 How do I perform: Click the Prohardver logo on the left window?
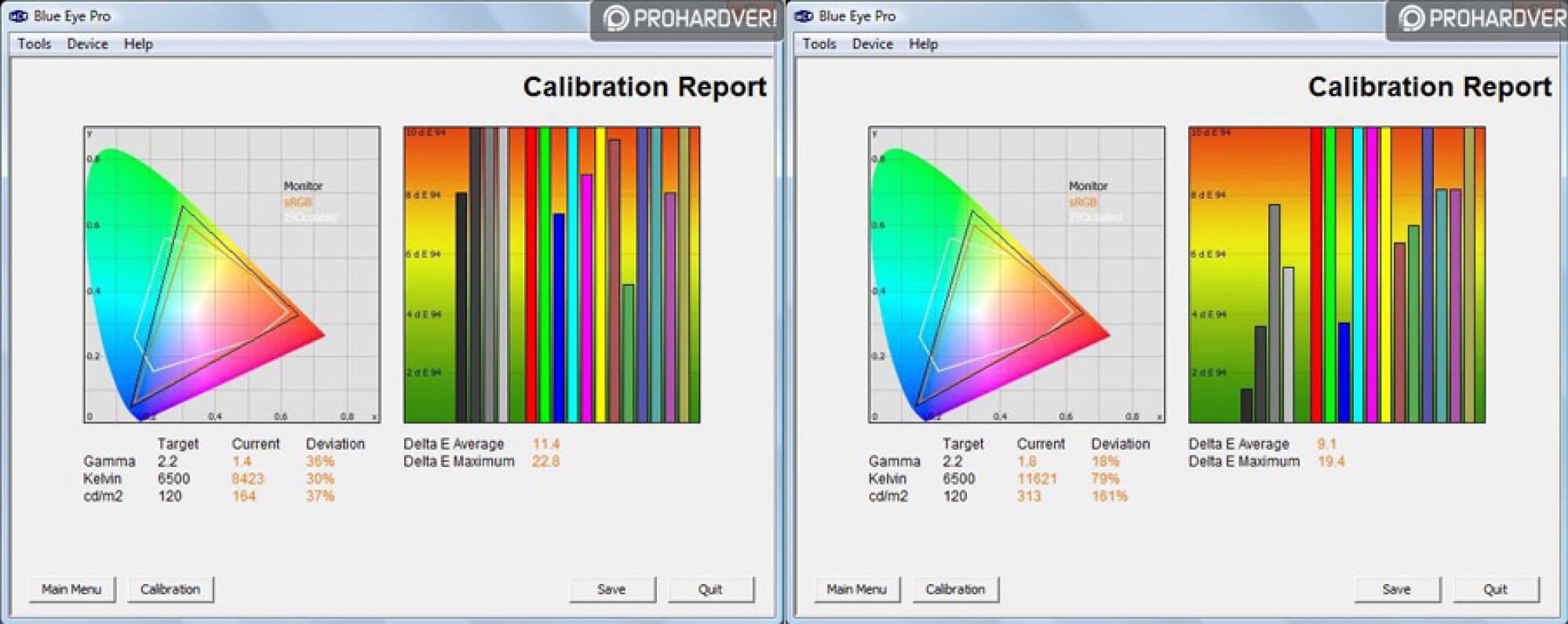point(687,19)
